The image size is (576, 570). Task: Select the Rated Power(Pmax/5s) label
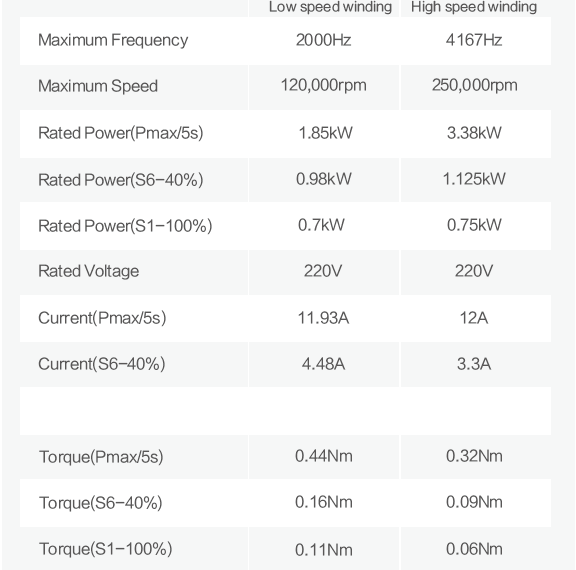tap(121, 133)
